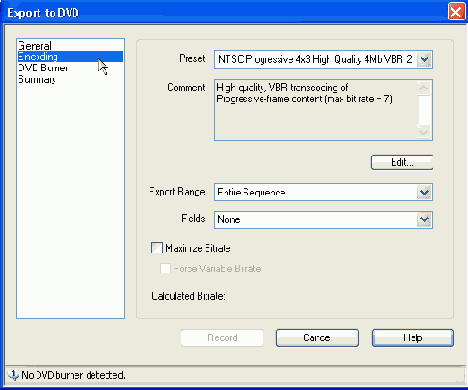
Task: Click the Entire Sequence range field
Action: 315,192
